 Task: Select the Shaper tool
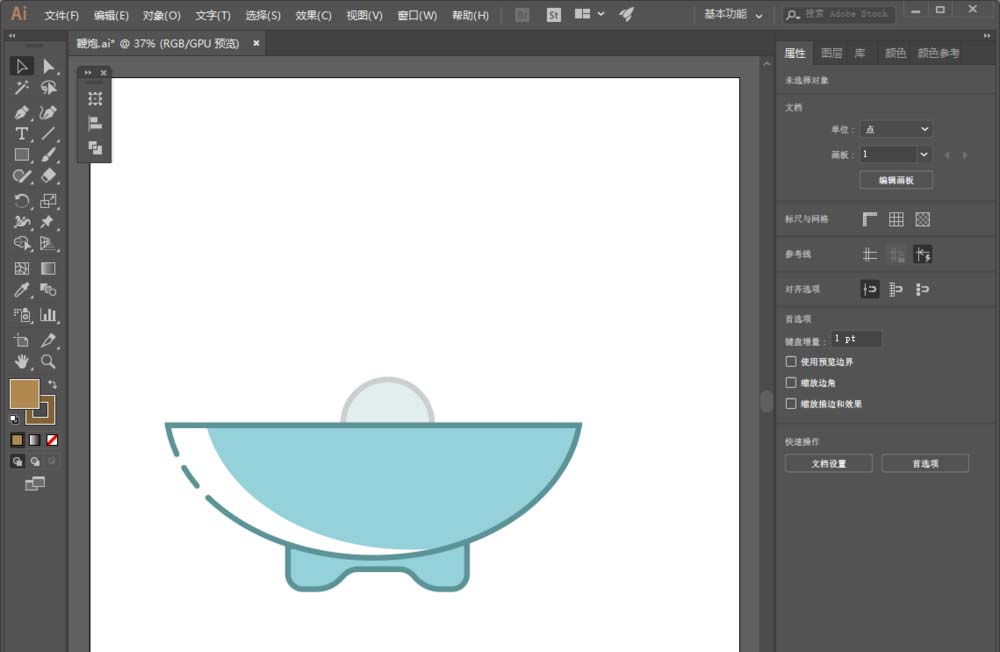pos(21,176)
